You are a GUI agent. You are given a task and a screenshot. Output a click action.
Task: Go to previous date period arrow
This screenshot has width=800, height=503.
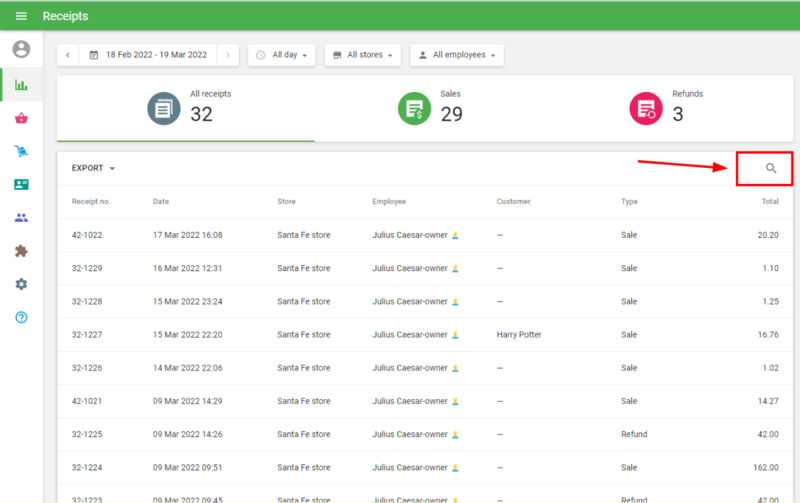pyautogui.click(x=68, y=55)
